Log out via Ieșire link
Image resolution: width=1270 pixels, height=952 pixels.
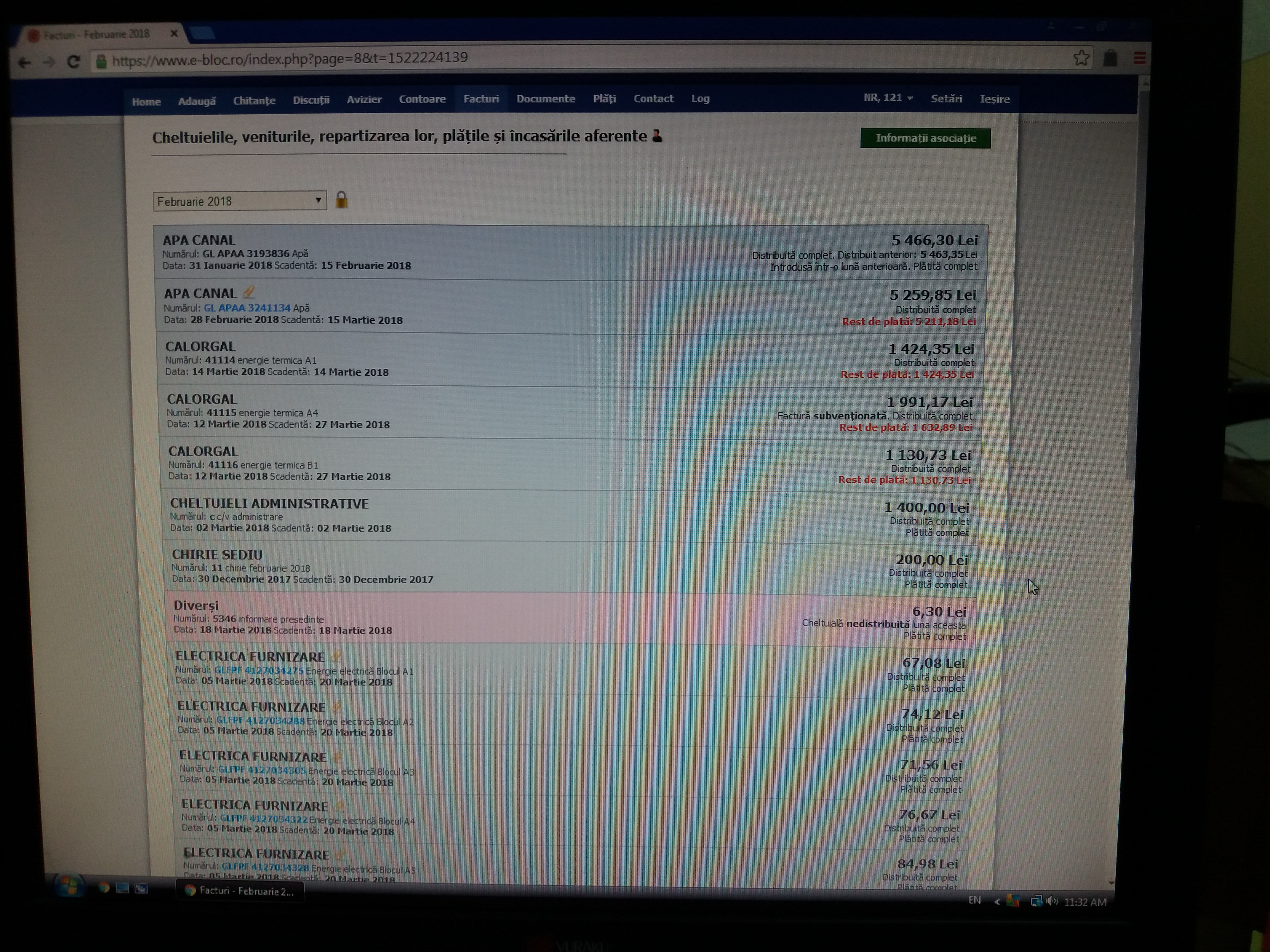tap(994, 99)
